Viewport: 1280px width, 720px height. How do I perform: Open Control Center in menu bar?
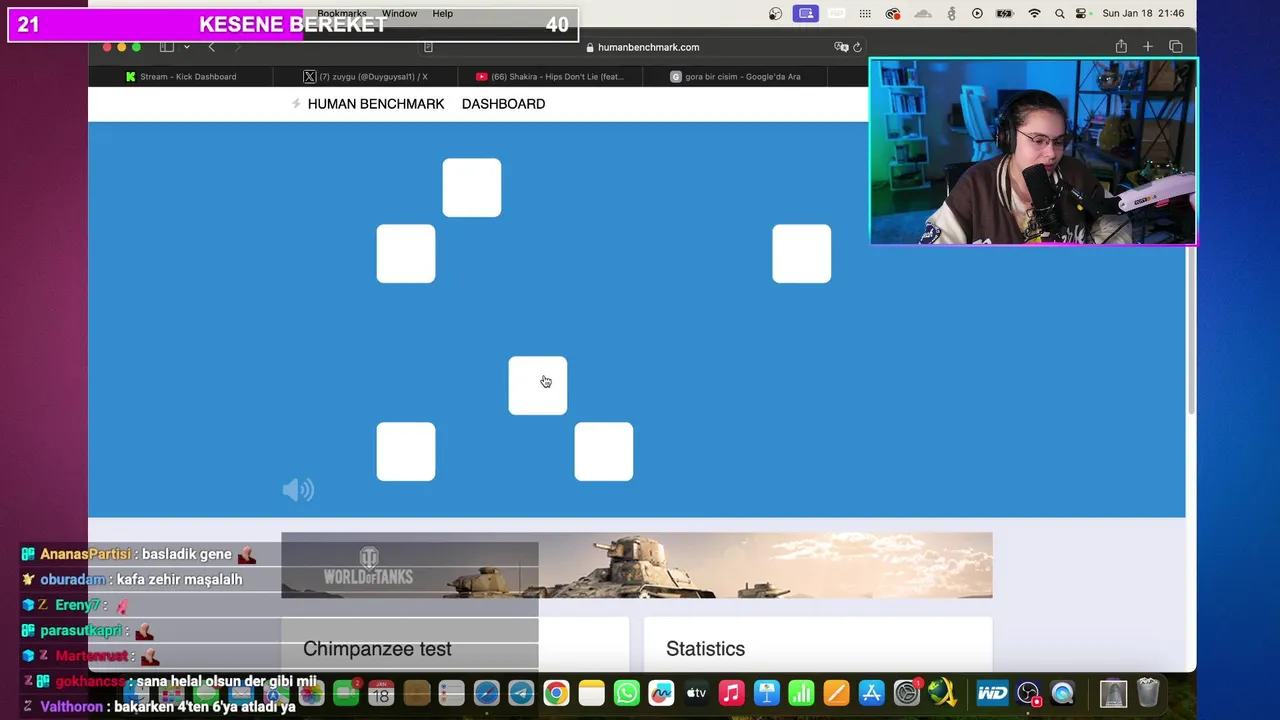click(1081, 13)
